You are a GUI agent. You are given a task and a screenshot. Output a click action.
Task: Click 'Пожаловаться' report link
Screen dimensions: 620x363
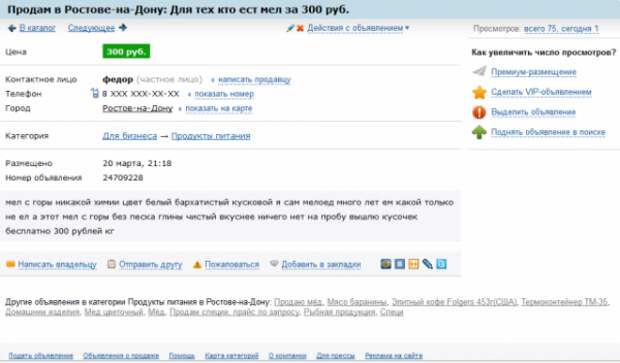coord(232,265)
